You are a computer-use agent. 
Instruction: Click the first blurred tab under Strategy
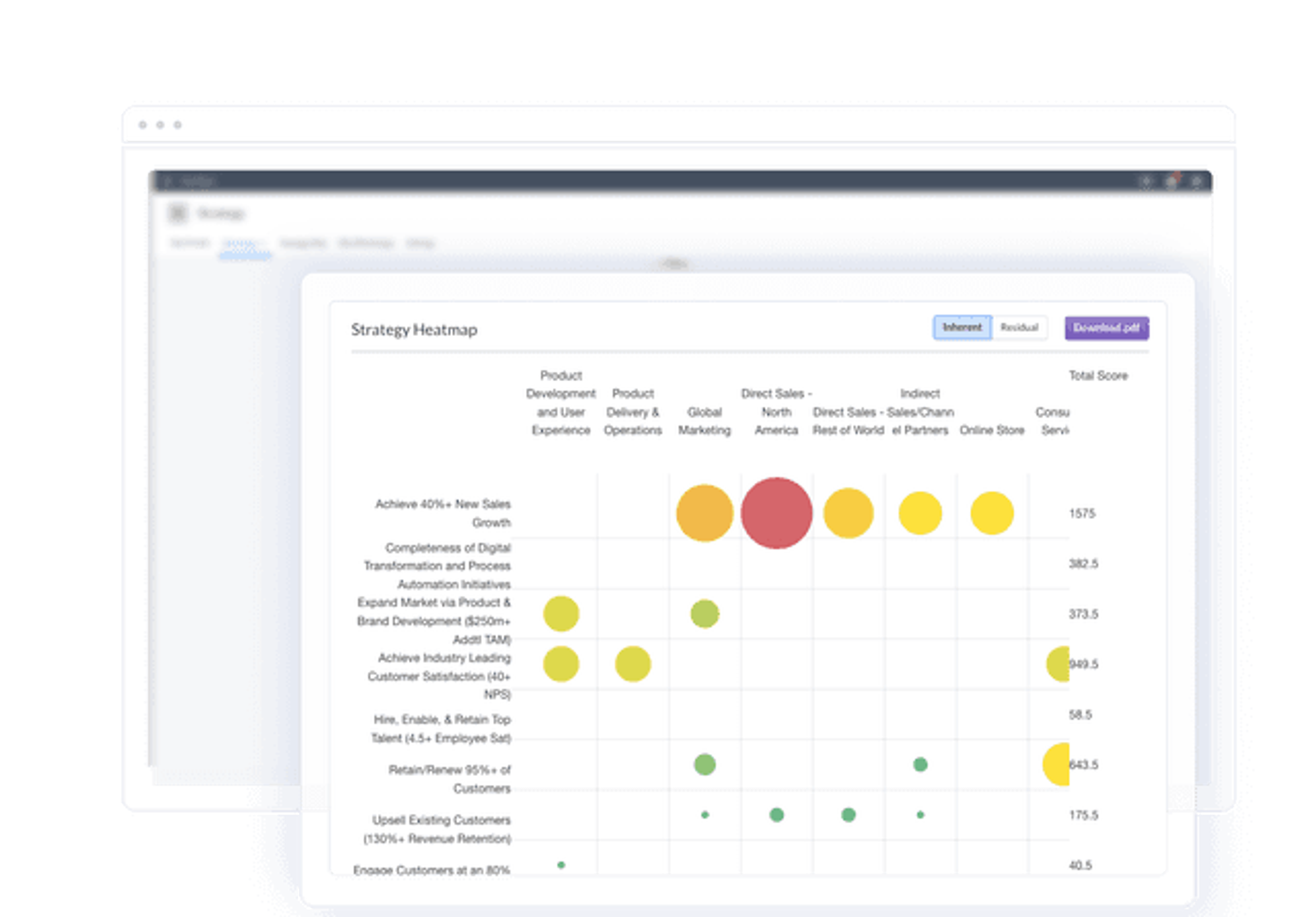[x=190, y=243]
